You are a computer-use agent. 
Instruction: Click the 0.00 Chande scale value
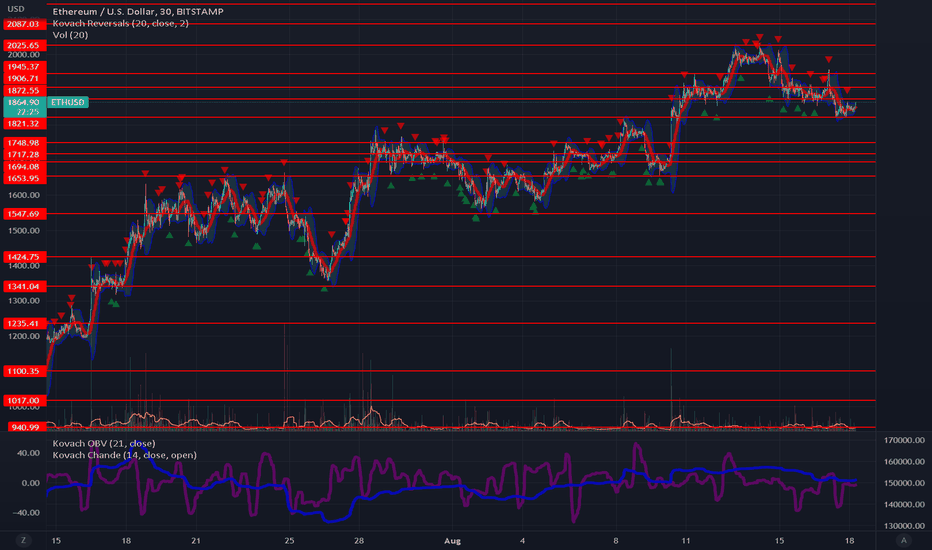pyautogui.click(x=31, y=483)
